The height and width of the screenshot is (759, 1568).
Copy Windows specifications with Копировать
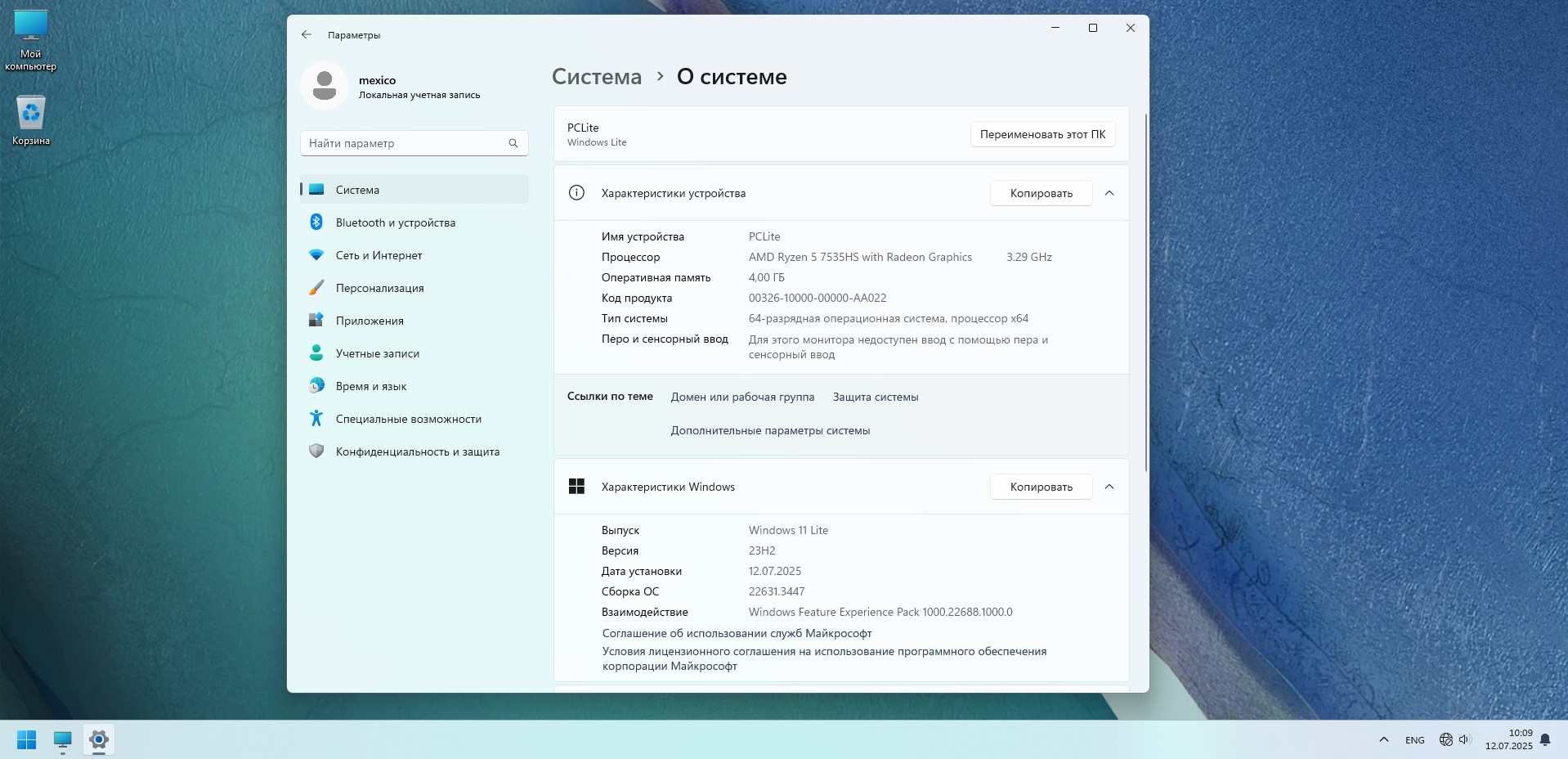pos(1041,487)
